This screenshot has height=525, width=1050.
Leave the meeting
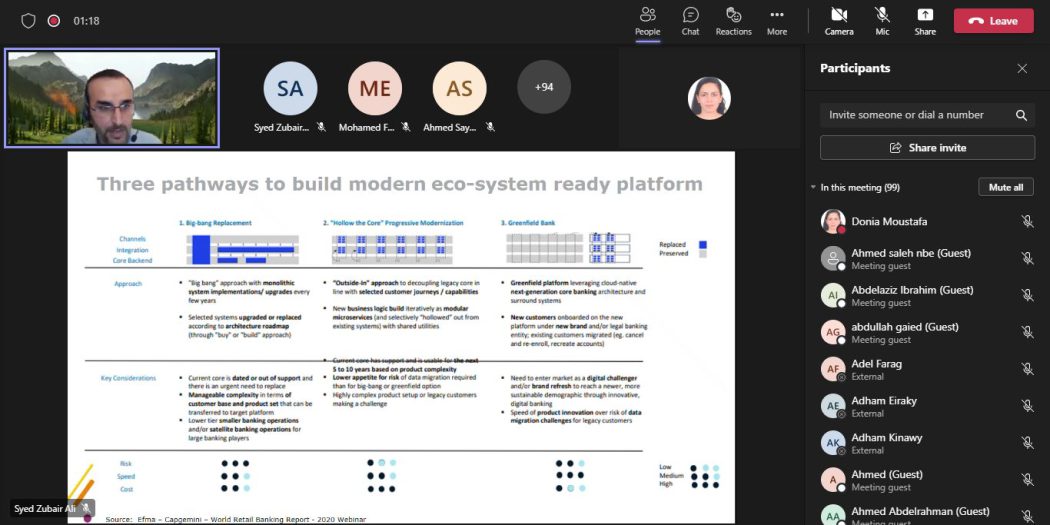pyautogui.click(x=993, y=21)
